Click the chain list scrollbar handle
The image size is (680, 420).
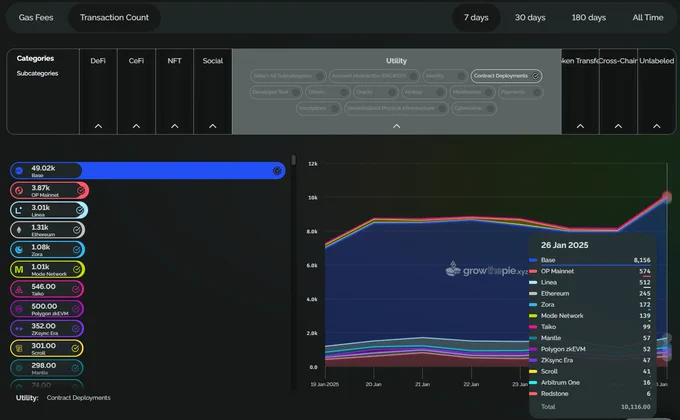pyautogui.click(x=294, y=160)
